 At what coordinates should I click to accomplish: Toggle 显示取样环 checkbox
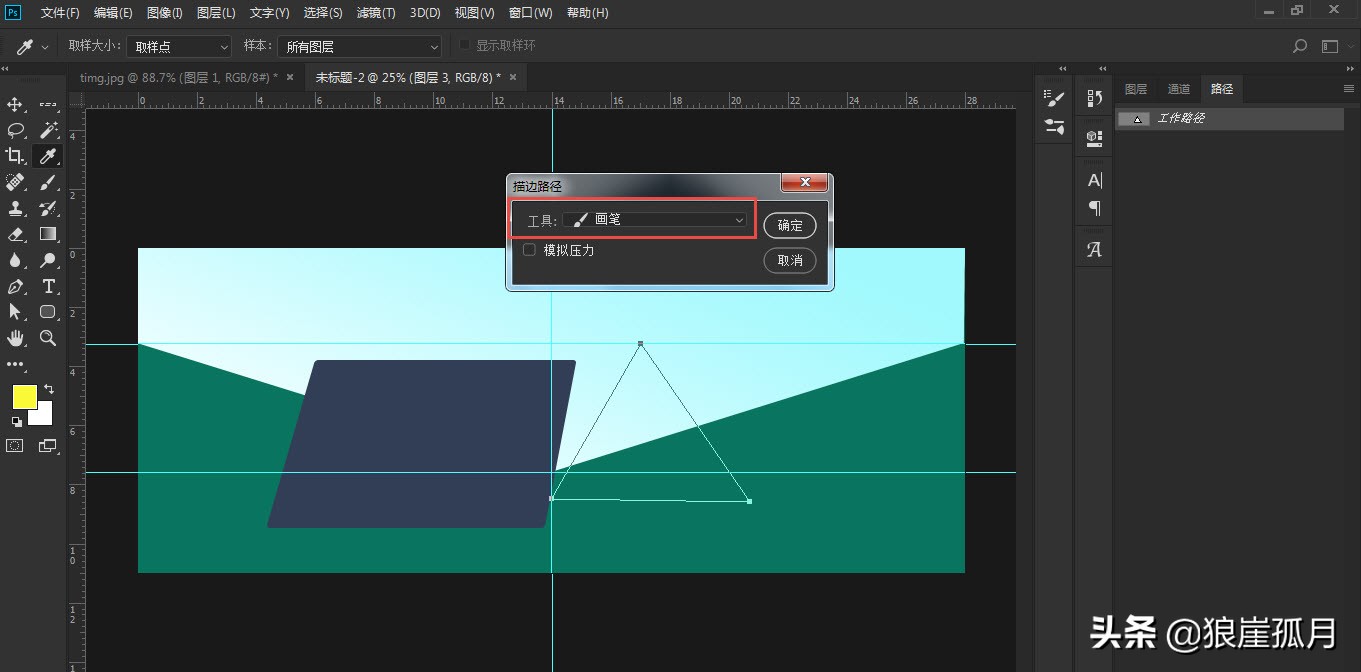coord(464,46)
